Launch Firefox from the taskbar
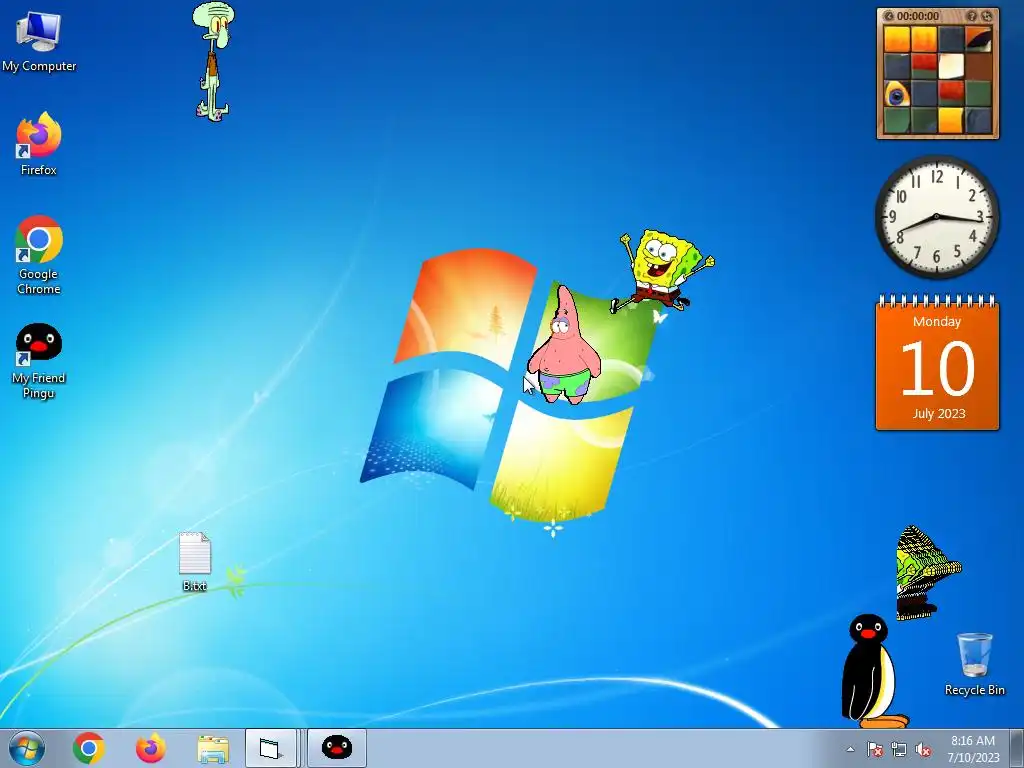Image resolution: width=1024 pixels, height=768 pixels. [x=150, y=748]
